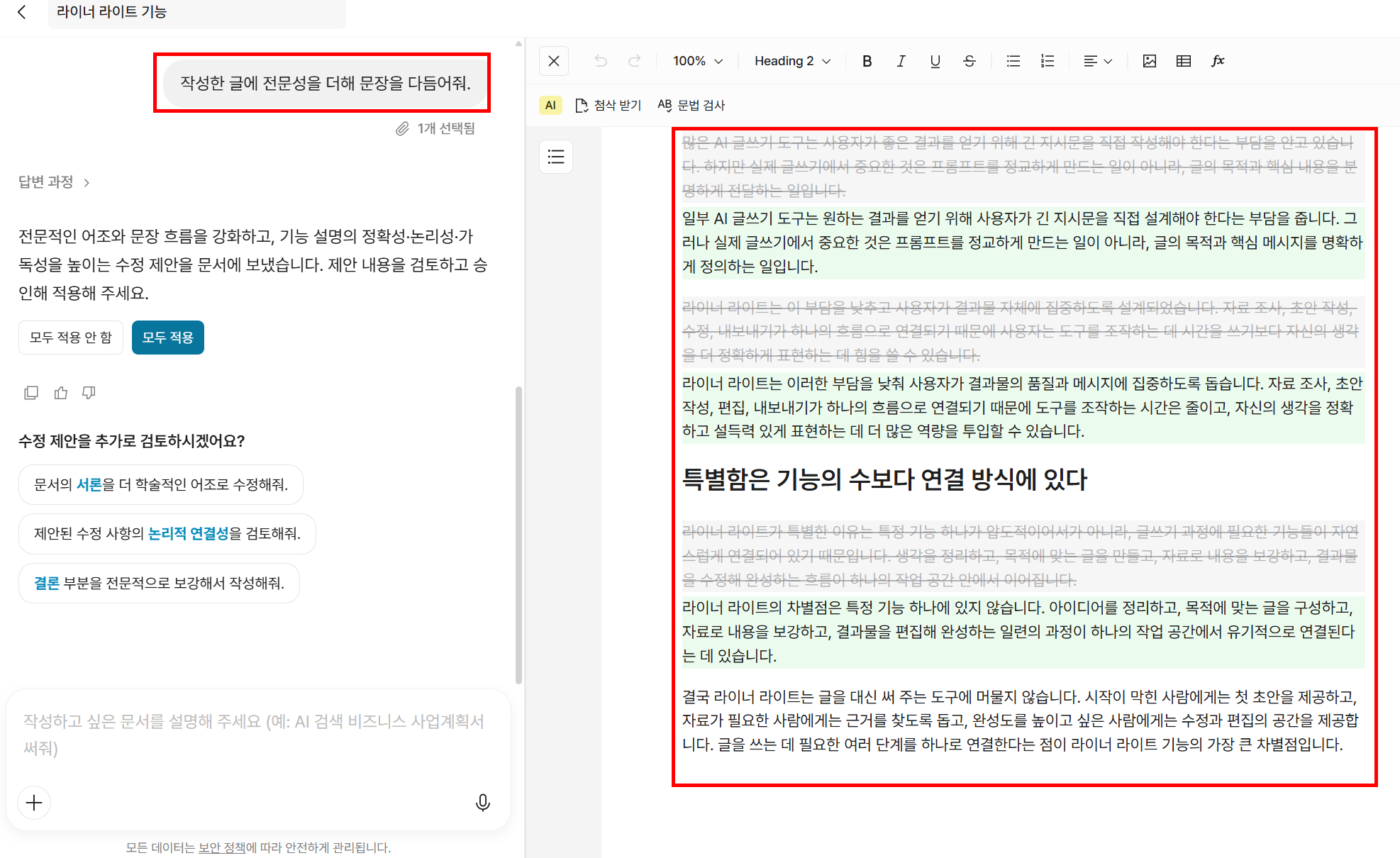Click the question 수정 제안을 추가로 검토하시겠어요?
This screenshot has height=858, width=1400.
131,441
